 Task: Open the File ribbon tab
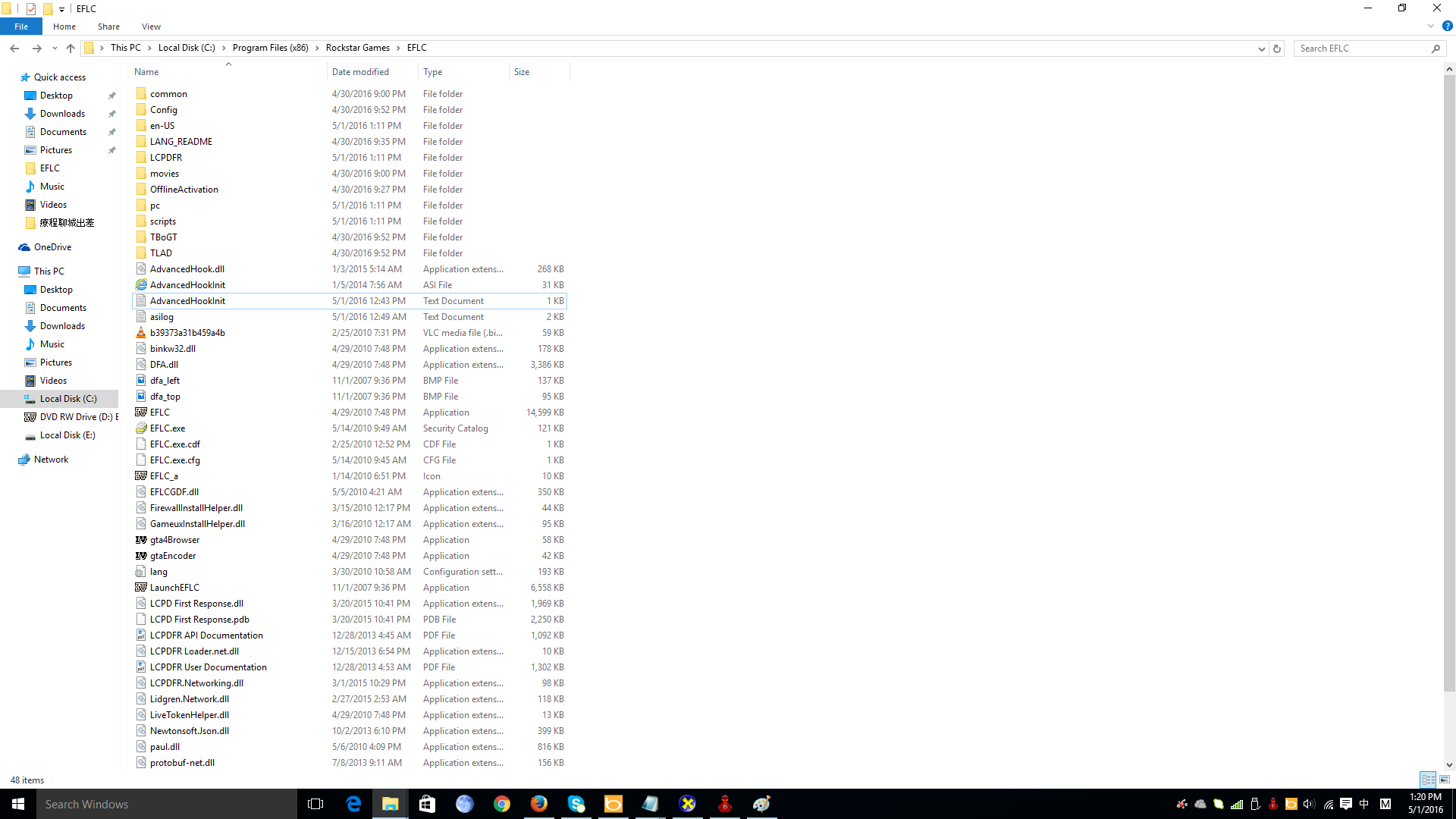[x=21, y=27]
